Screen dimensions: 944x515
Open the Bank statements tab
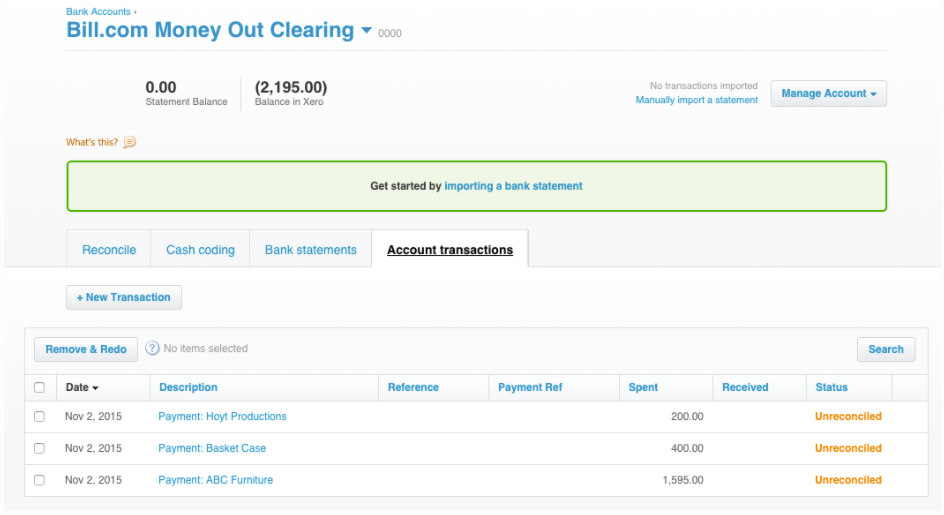pos(311,249)
